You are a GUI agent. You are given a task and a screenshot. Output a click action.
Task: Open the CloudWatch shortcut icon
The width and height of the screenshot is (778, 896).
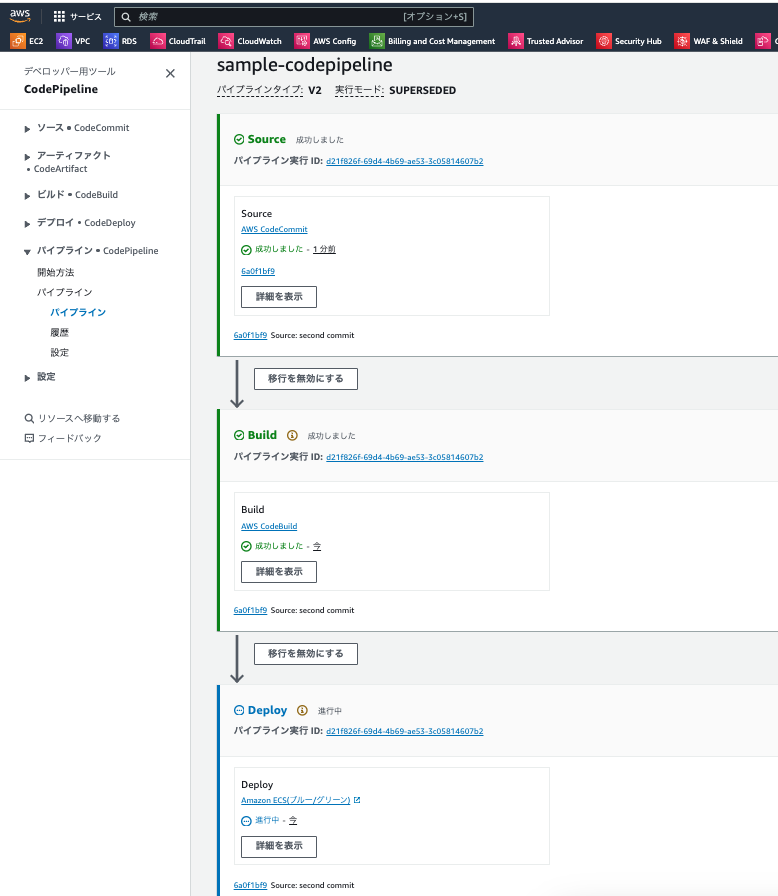coord(226,41)
